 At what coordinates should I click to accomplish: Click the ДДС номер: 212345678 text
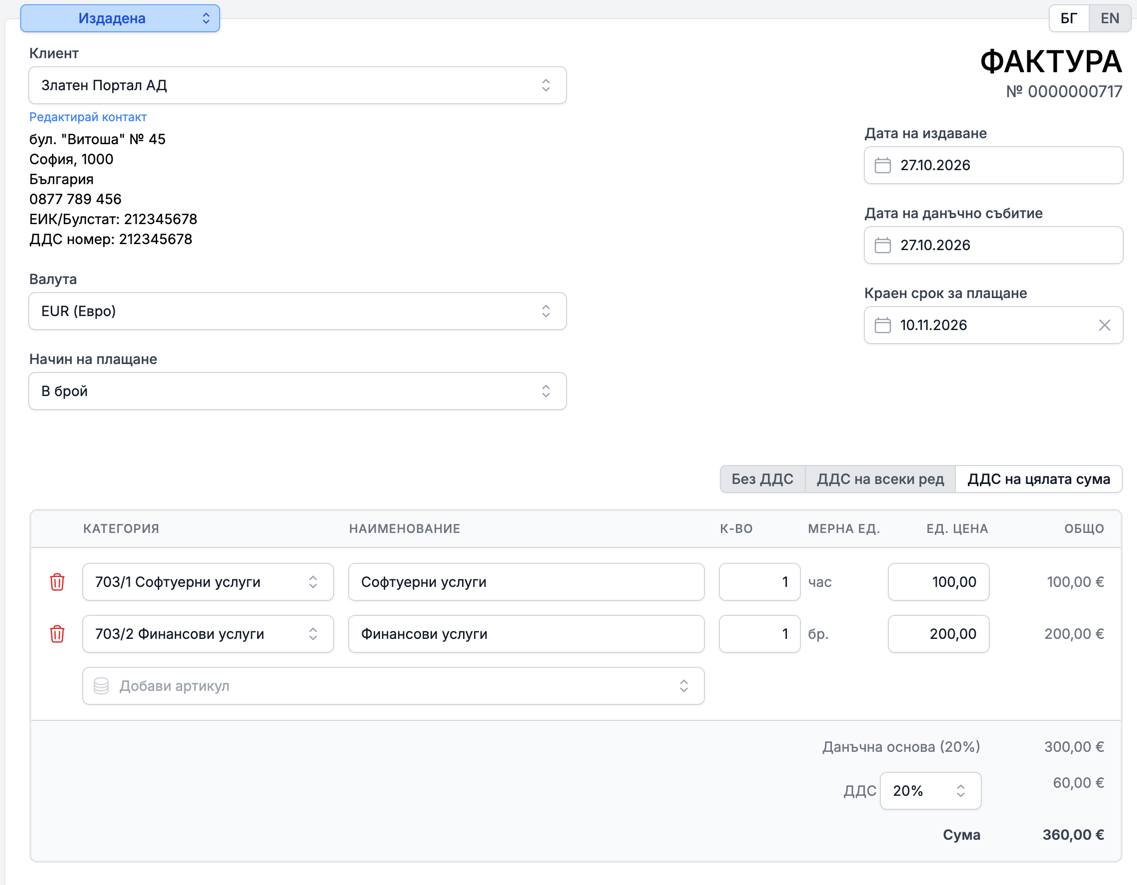tap(111, 239)
